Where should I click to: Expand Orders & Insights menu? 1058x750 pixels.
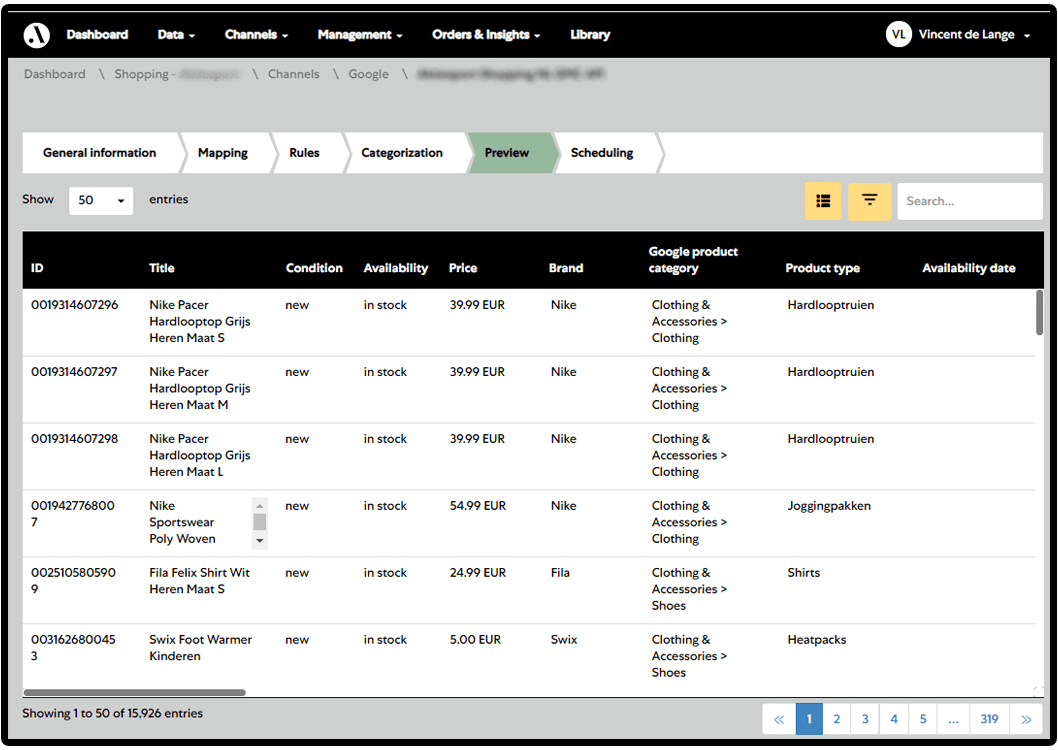pos(486,34)
